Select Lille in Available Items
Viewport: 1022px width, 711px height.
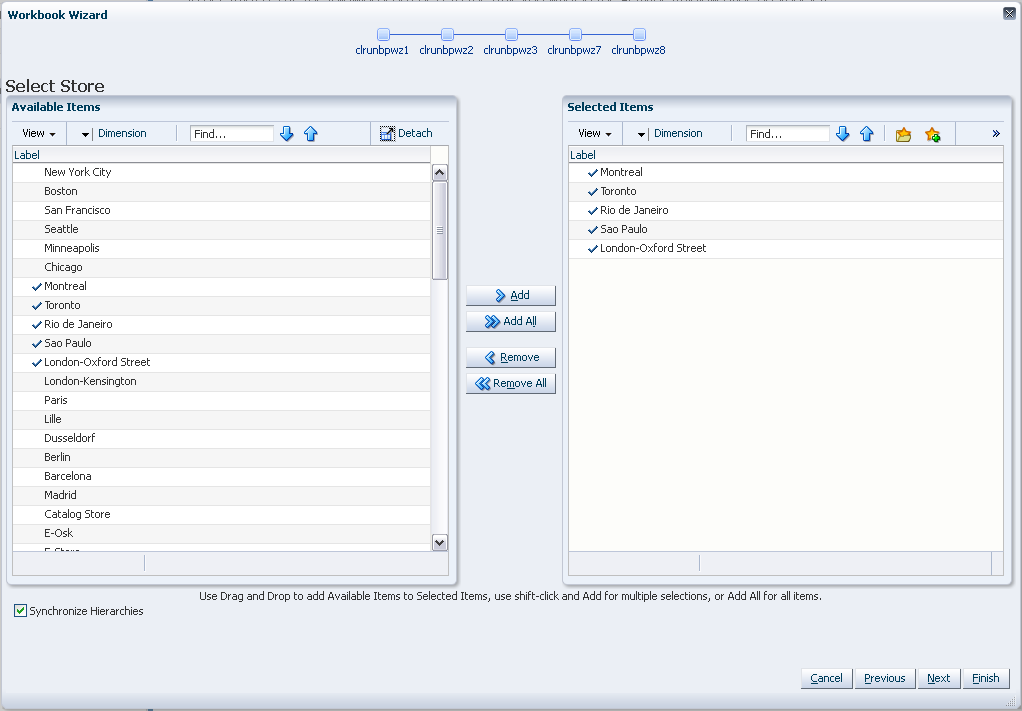[x=222, y=419]
